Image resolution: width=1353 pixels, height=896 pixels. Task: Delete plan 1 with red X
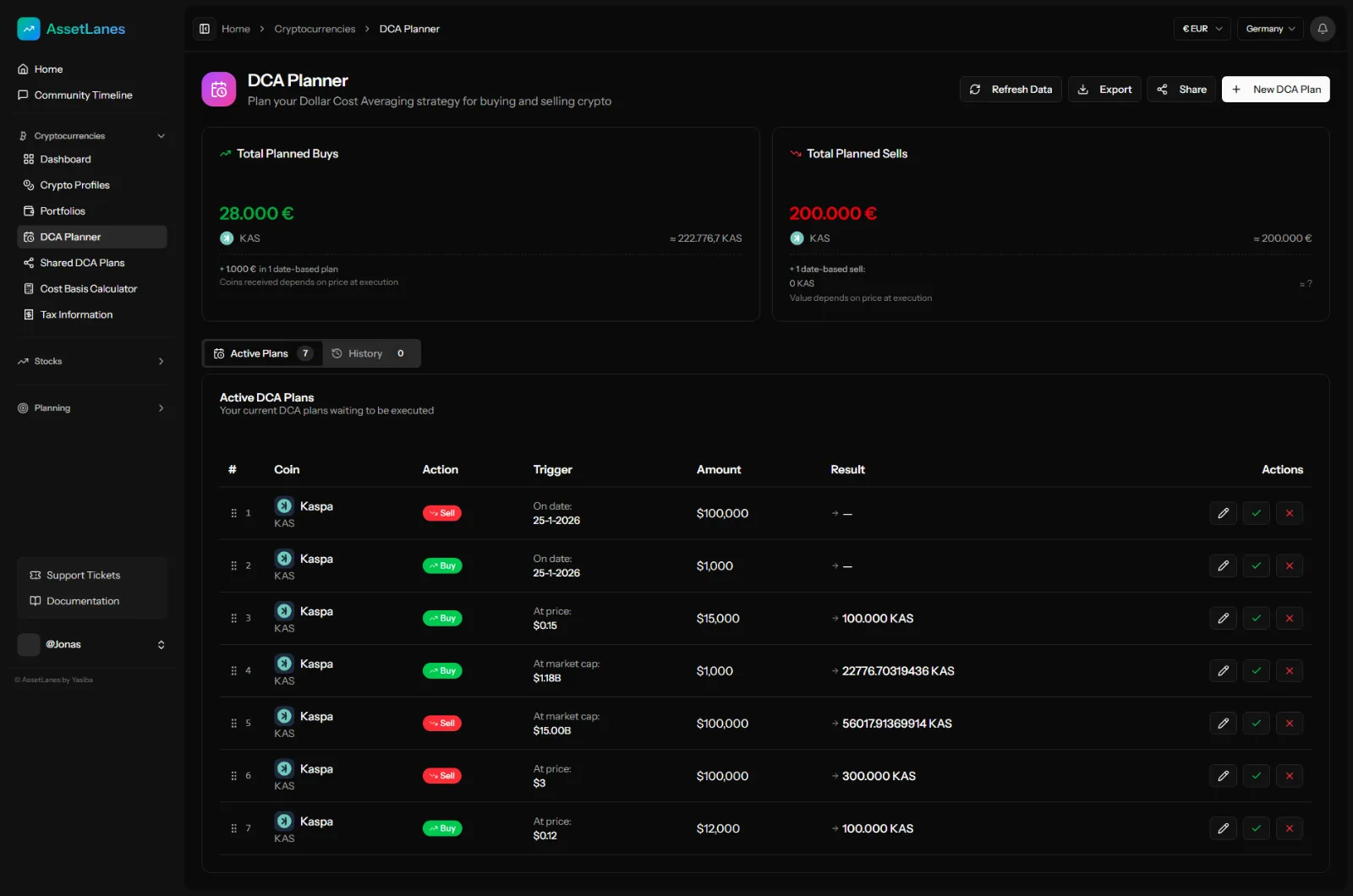coord(1290,513)
